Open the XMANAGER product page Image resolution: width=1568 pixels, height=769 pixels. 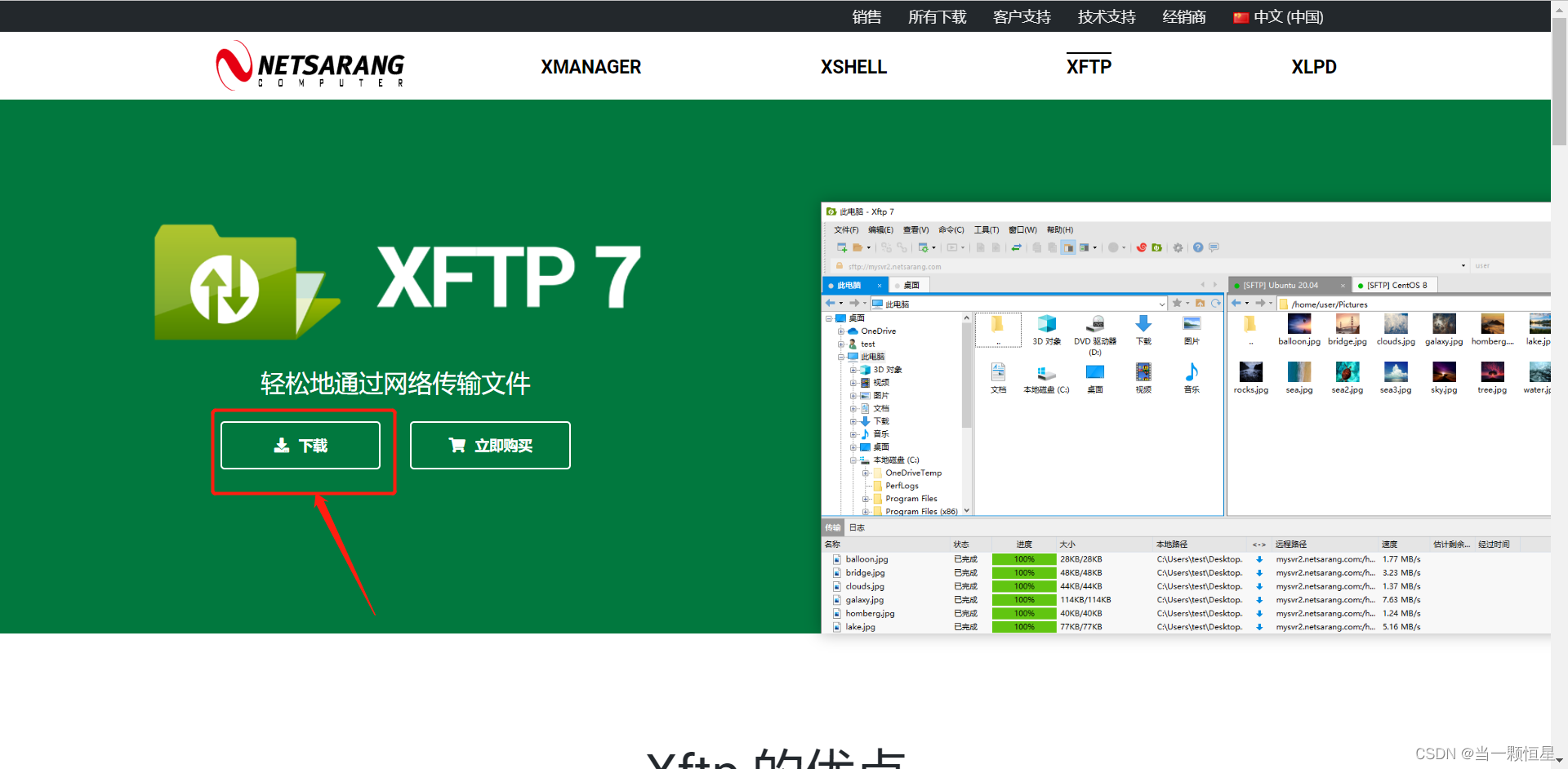tap(590, 67)
